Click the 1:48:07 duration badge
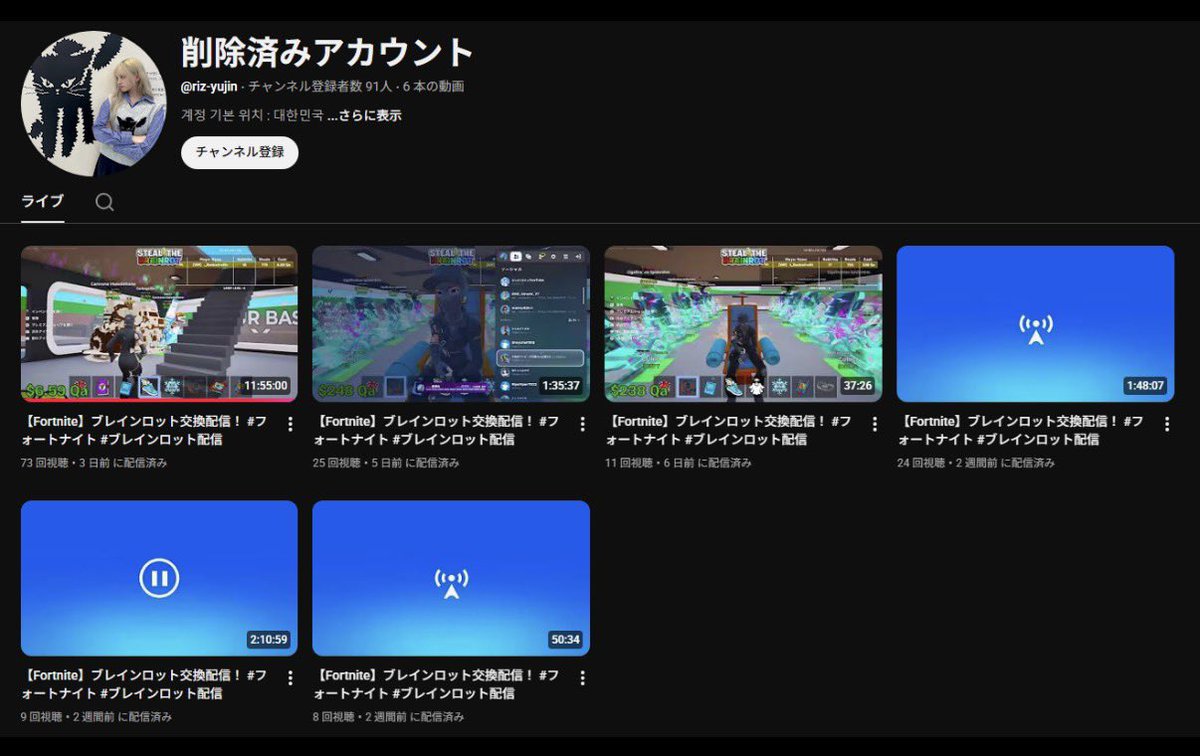Image resolution: width=1200 pixels, height=756 pixels. pos(1145,385)
